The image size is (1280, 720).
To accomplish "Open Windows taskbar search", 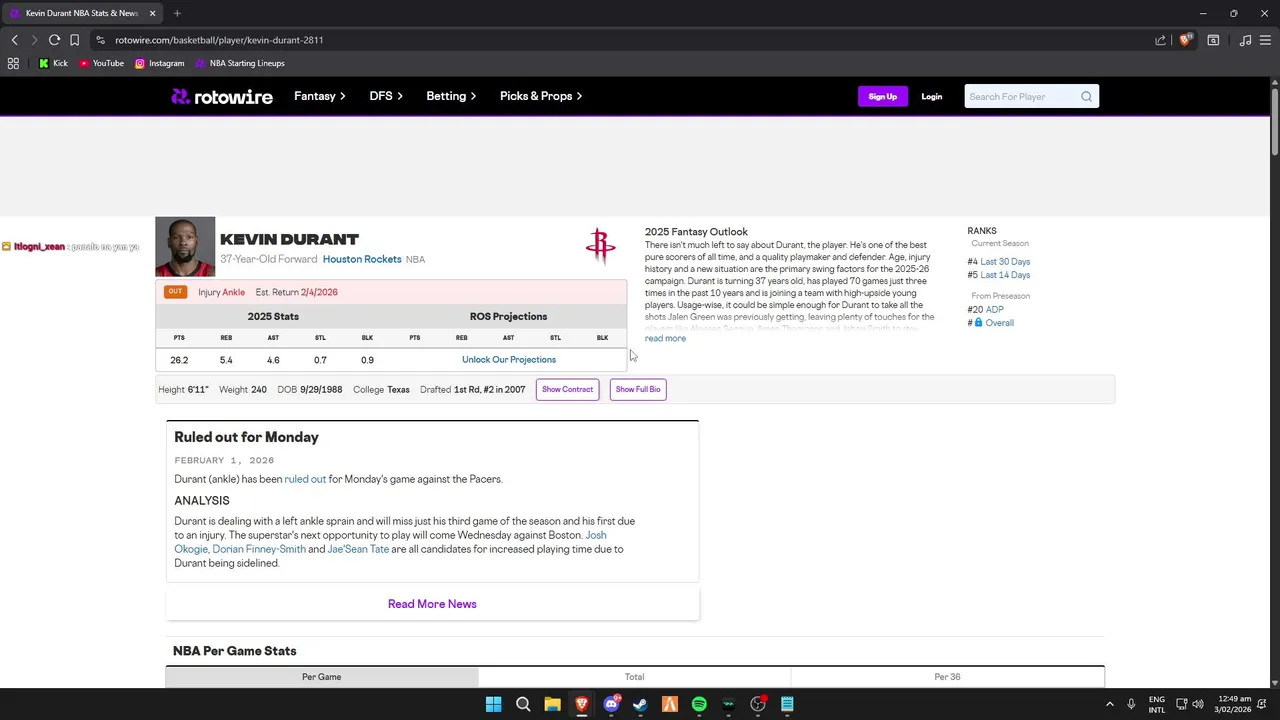I will coord(523,704).
